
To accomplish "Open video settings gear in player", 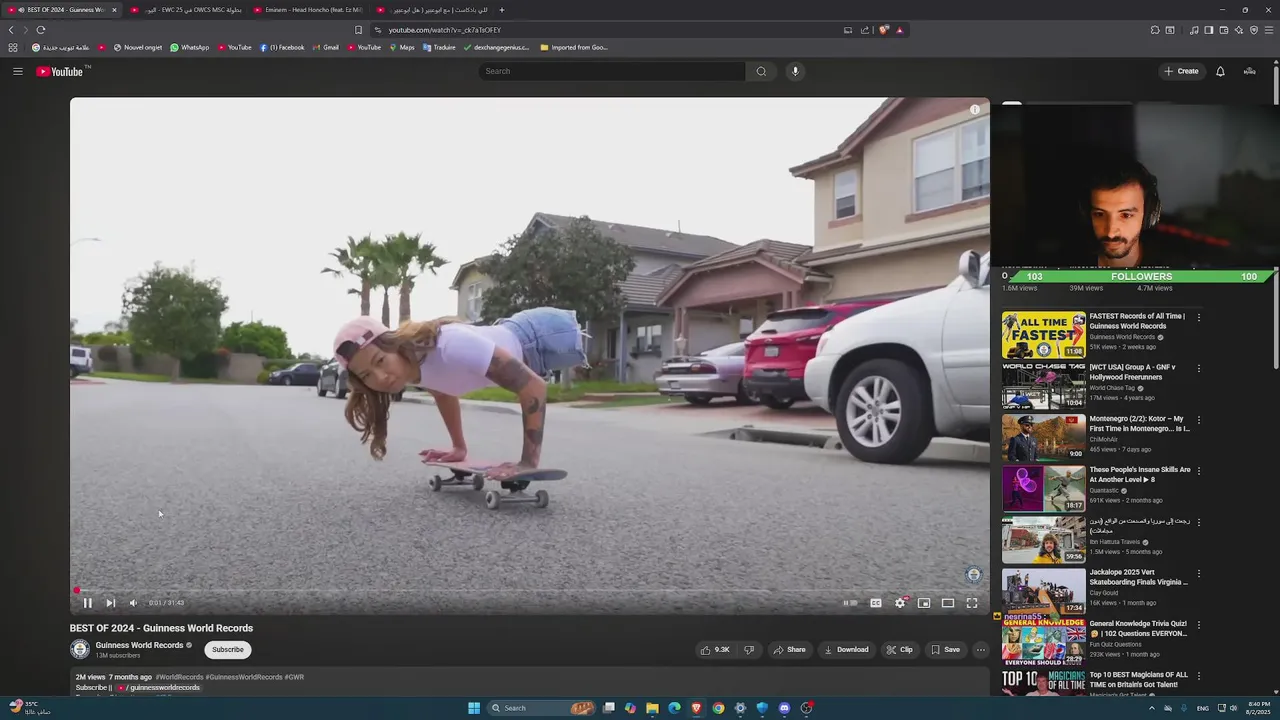I will click(x=900, y=603).
